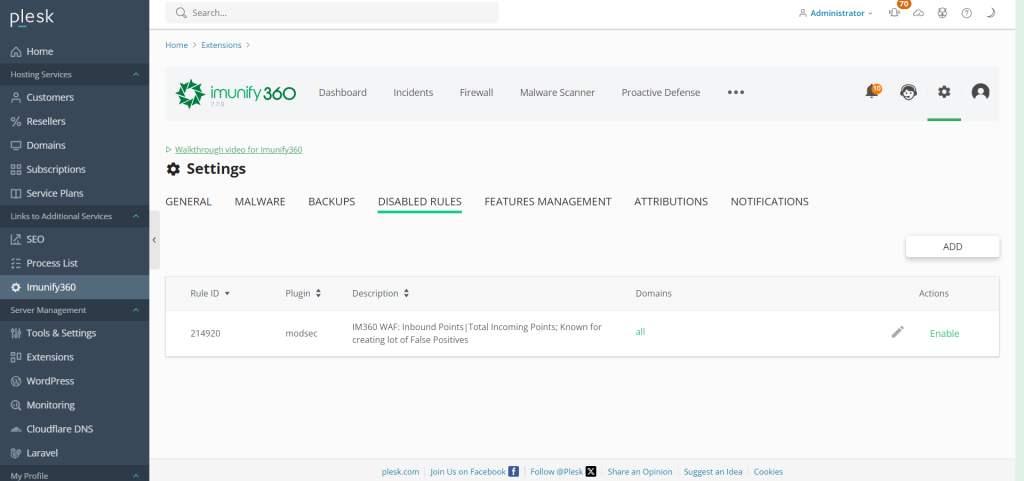The width and height of the screenshot is (1024, 481).
Task: Open the Administrator account dropdown
Action: (x=836, y=13)
